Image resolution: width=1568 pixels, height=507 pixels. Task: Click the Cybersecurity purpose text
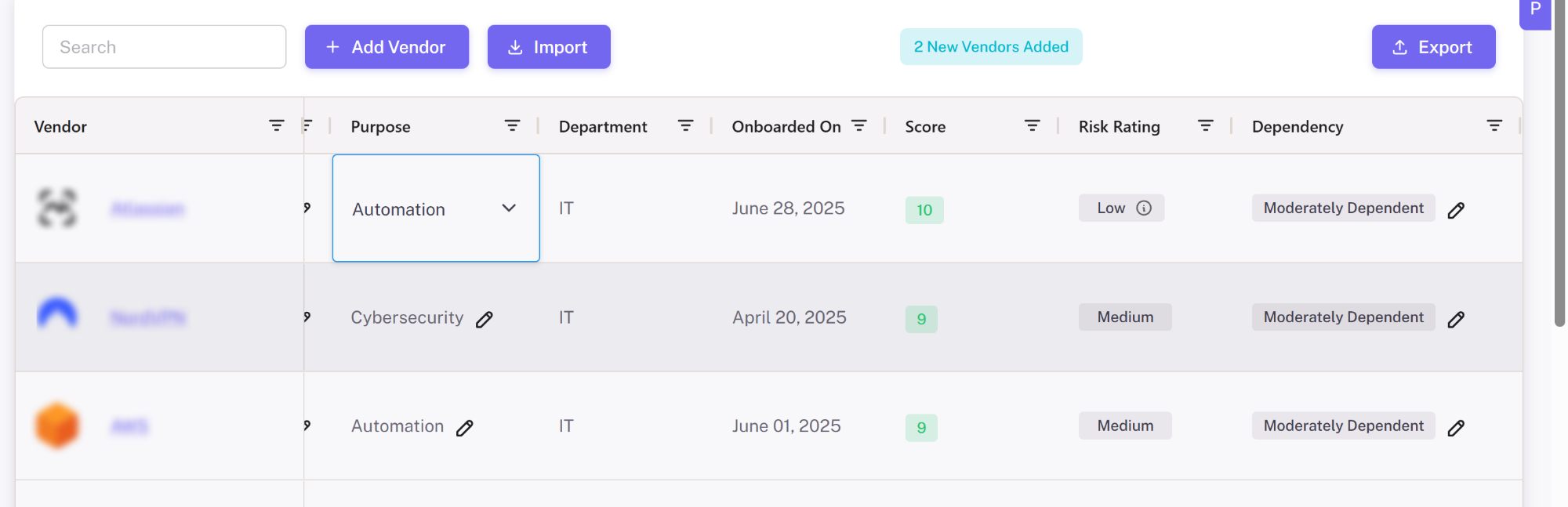click(x=407, y=317)
